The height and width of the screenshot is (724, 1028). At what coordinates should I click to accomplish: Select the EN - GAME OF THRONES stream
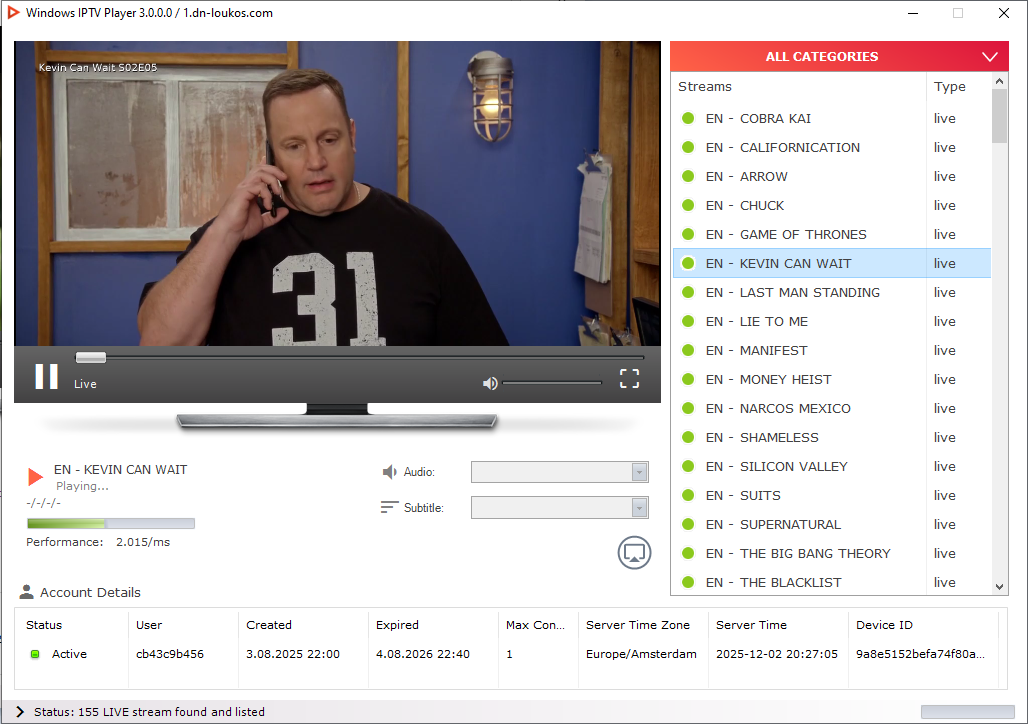803,234
